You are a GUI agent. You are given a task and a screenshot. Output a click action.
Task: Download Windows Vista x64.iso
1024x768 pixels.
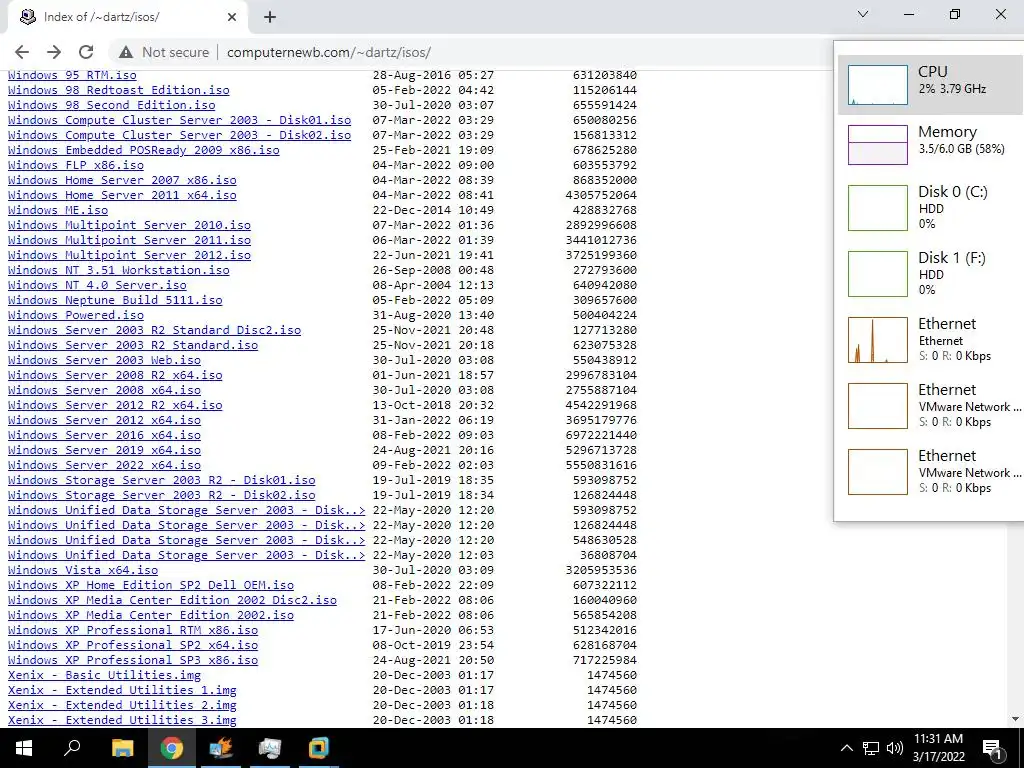click(x=82, y=571)
